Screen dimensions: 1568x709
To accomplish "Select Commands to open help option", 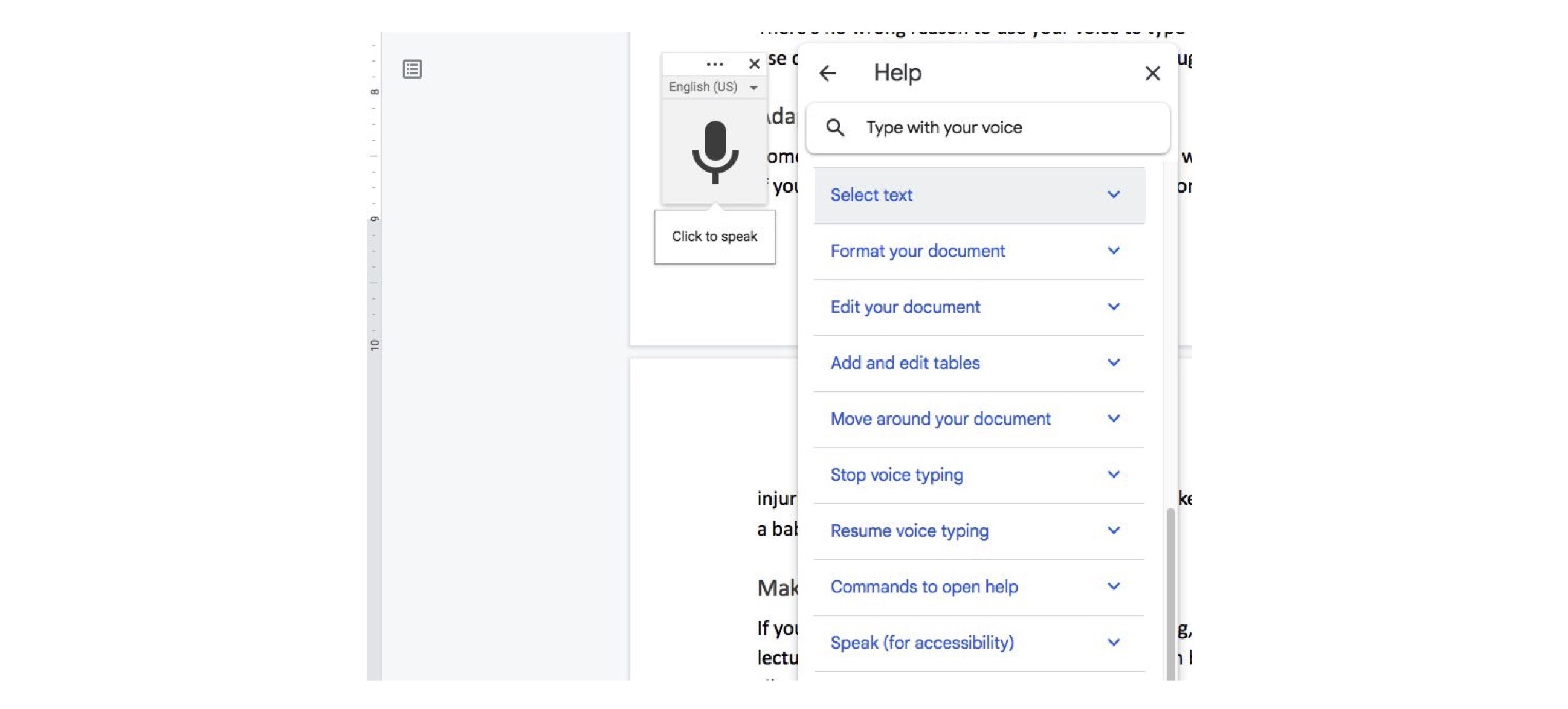I will coord(979,586).
